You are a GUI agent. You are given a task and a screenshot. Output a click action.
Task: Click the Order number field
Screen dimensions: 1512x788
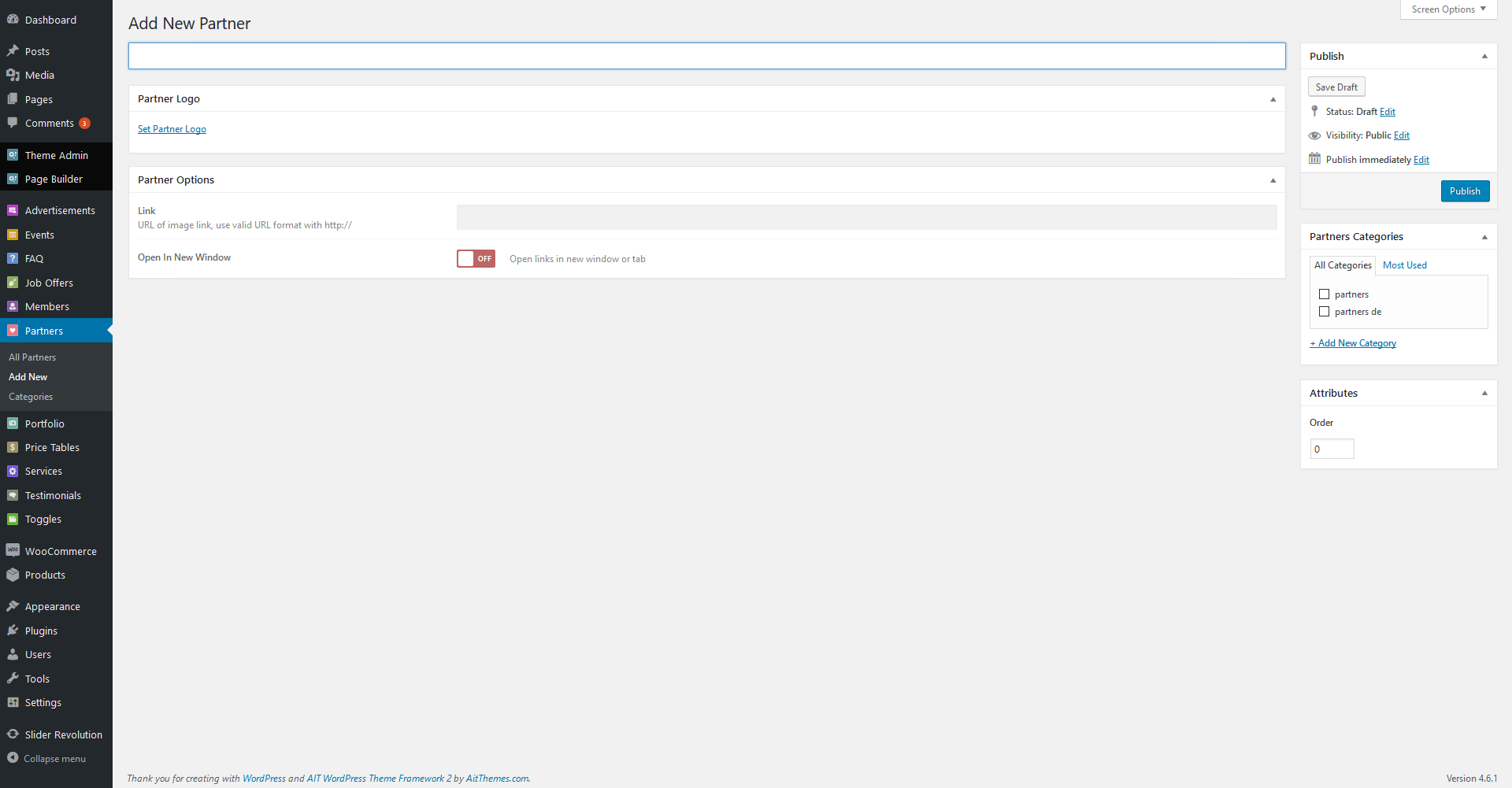(1332, 449)
